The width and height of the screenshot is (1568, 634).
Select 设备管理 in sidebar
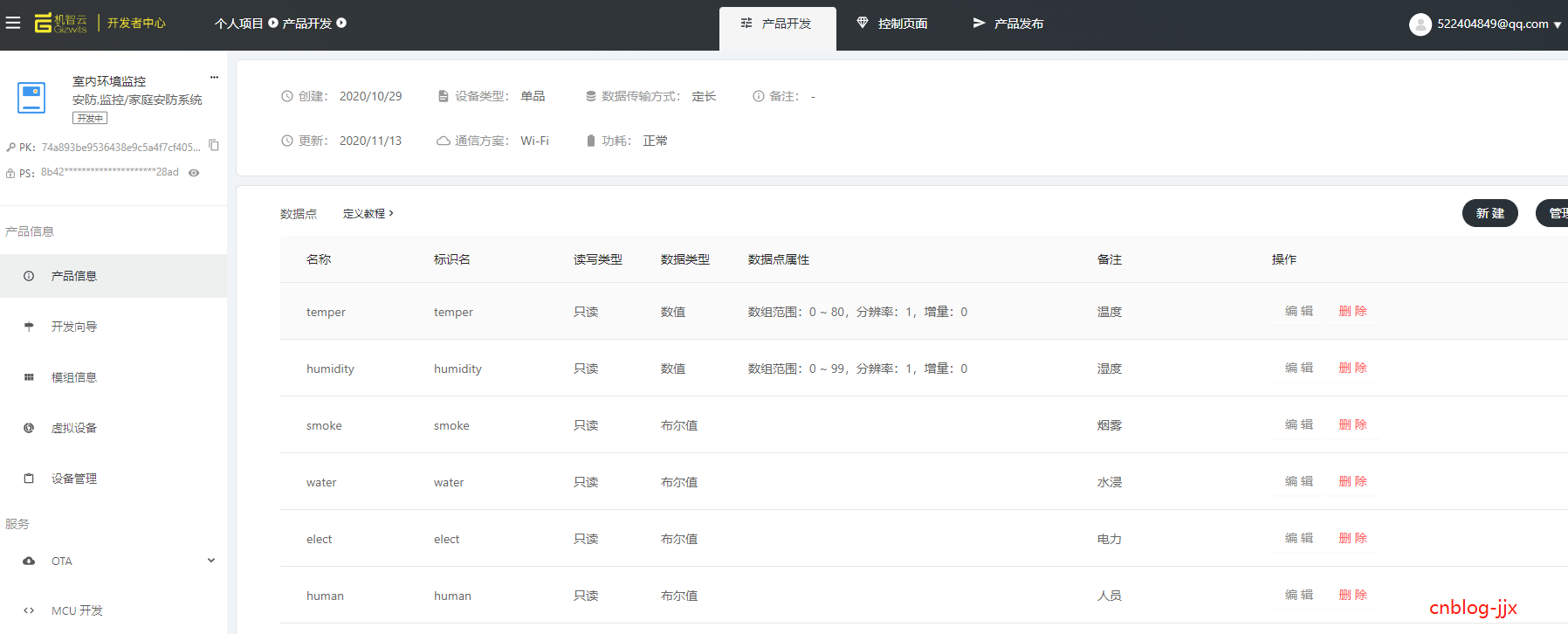(x=113, y=479)
